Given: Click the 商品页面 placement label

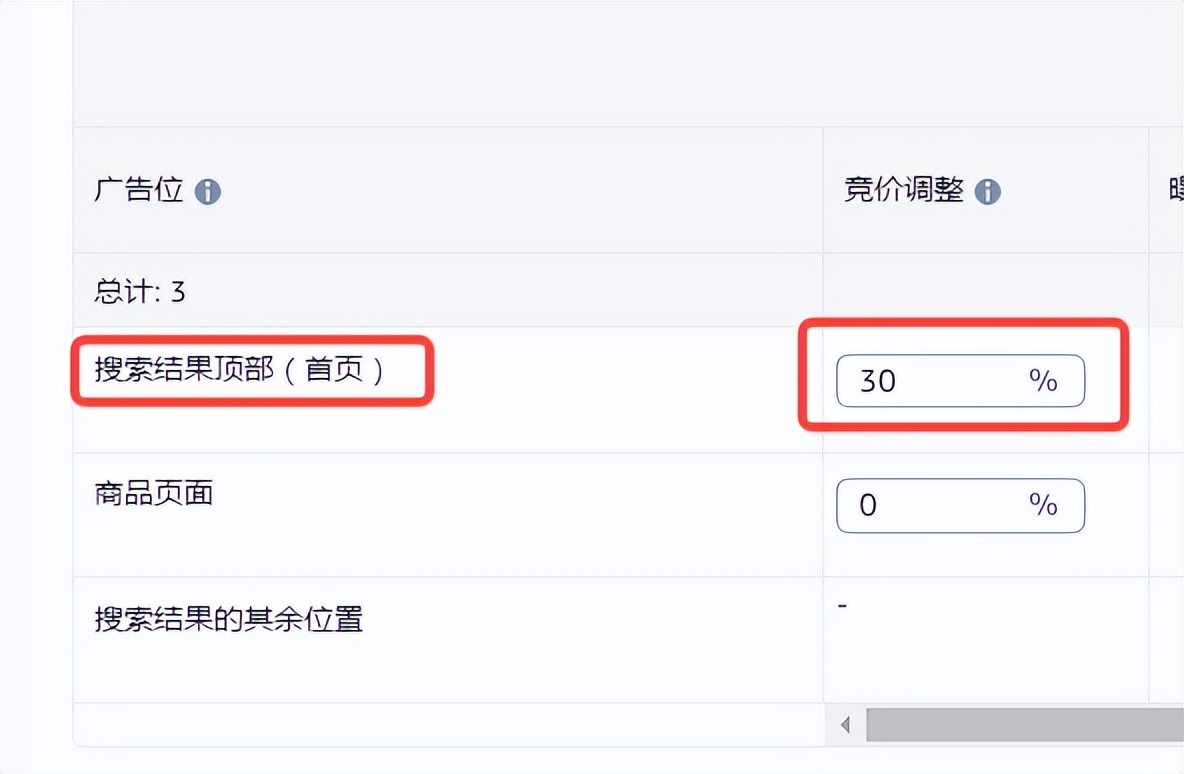Looking at the screenshot, I should point(154,493).
